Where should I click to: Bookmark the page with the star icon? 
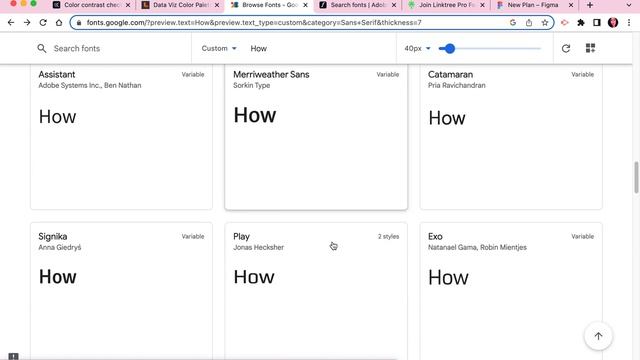pyautogui.click(x=545, y=22)
